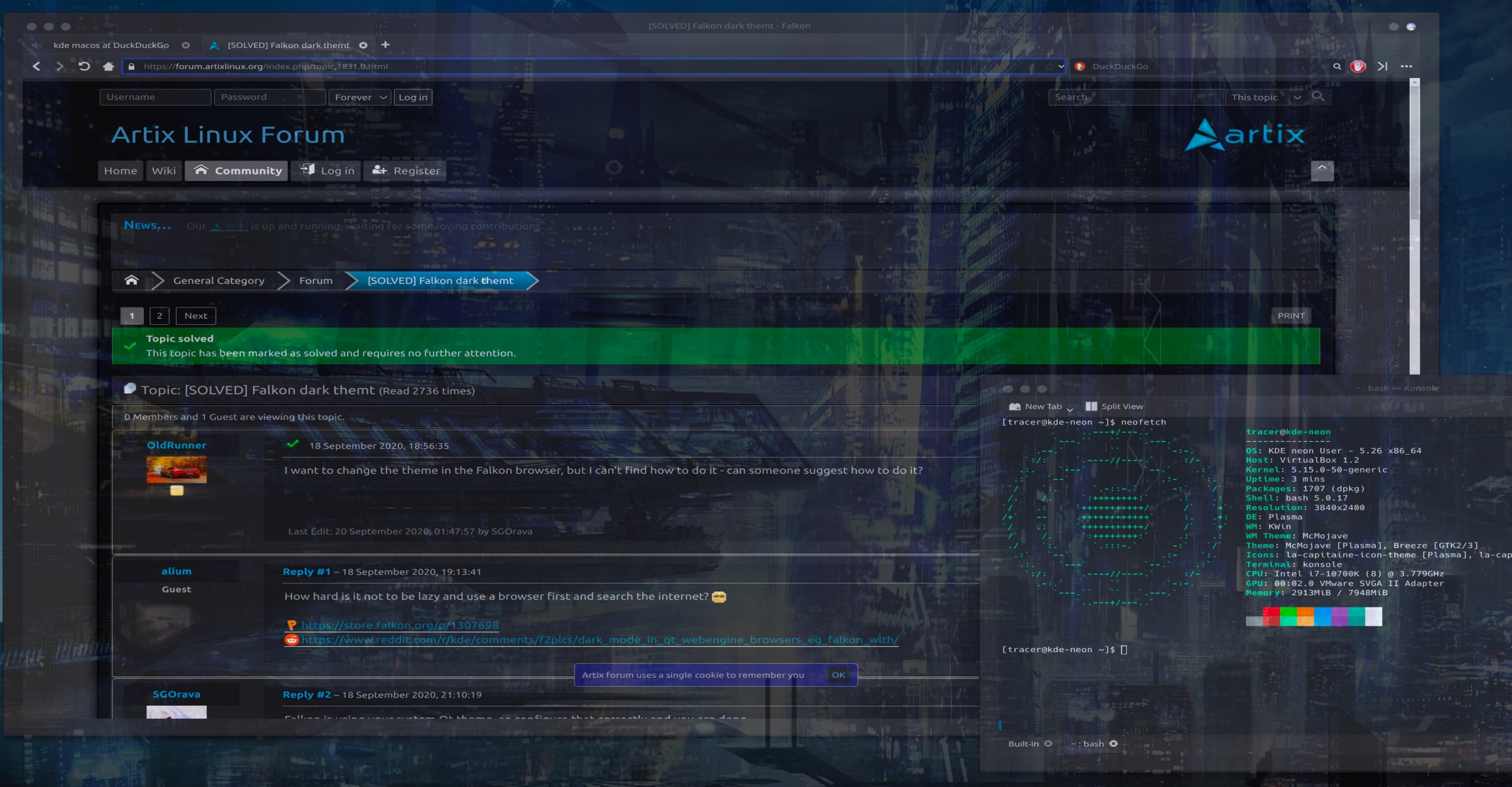The width and height of the screenshot is (1512, 787).
Task: Open the This topic search scope dropdown
Action: pyautogui.click(x=1265, y=97)
